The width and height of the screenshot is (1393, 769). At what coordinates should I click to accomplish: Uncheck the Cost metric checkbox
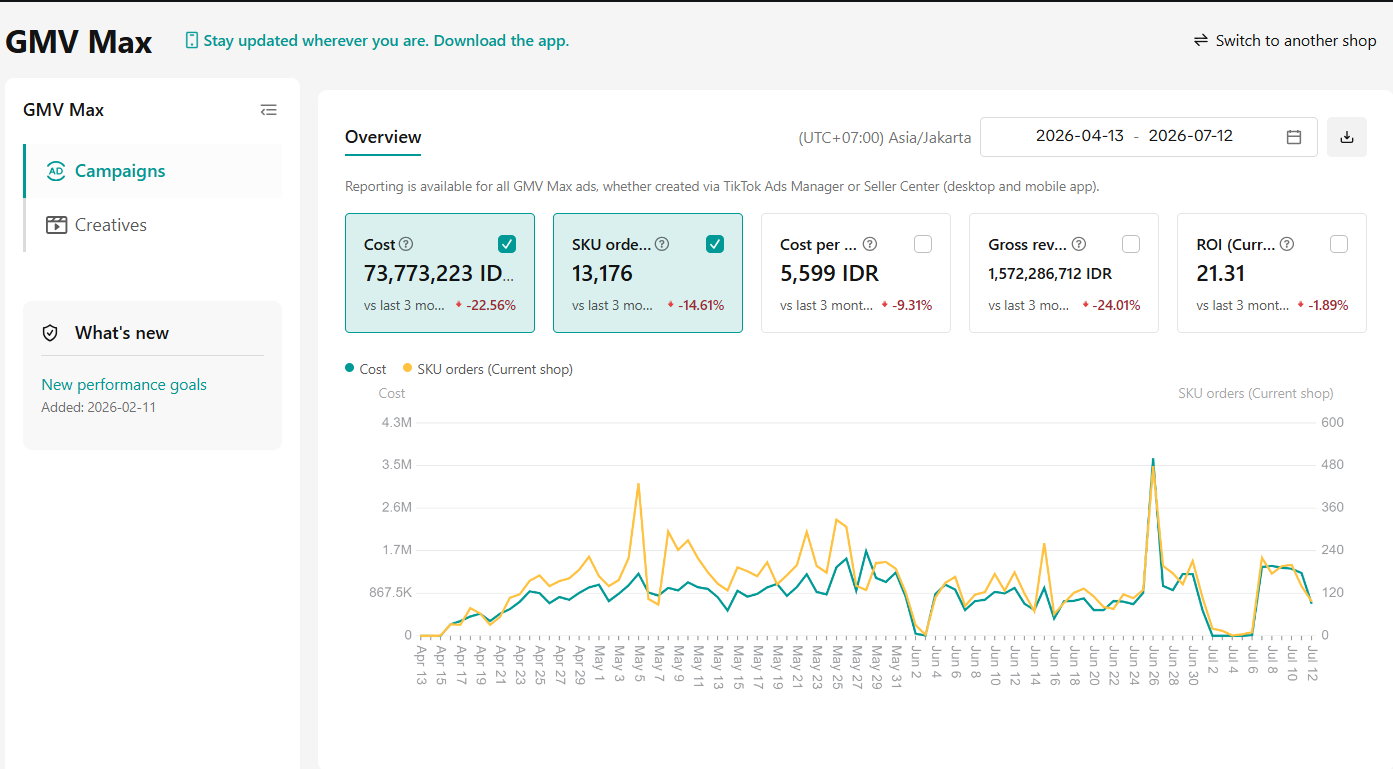click(x=507, y=244)
